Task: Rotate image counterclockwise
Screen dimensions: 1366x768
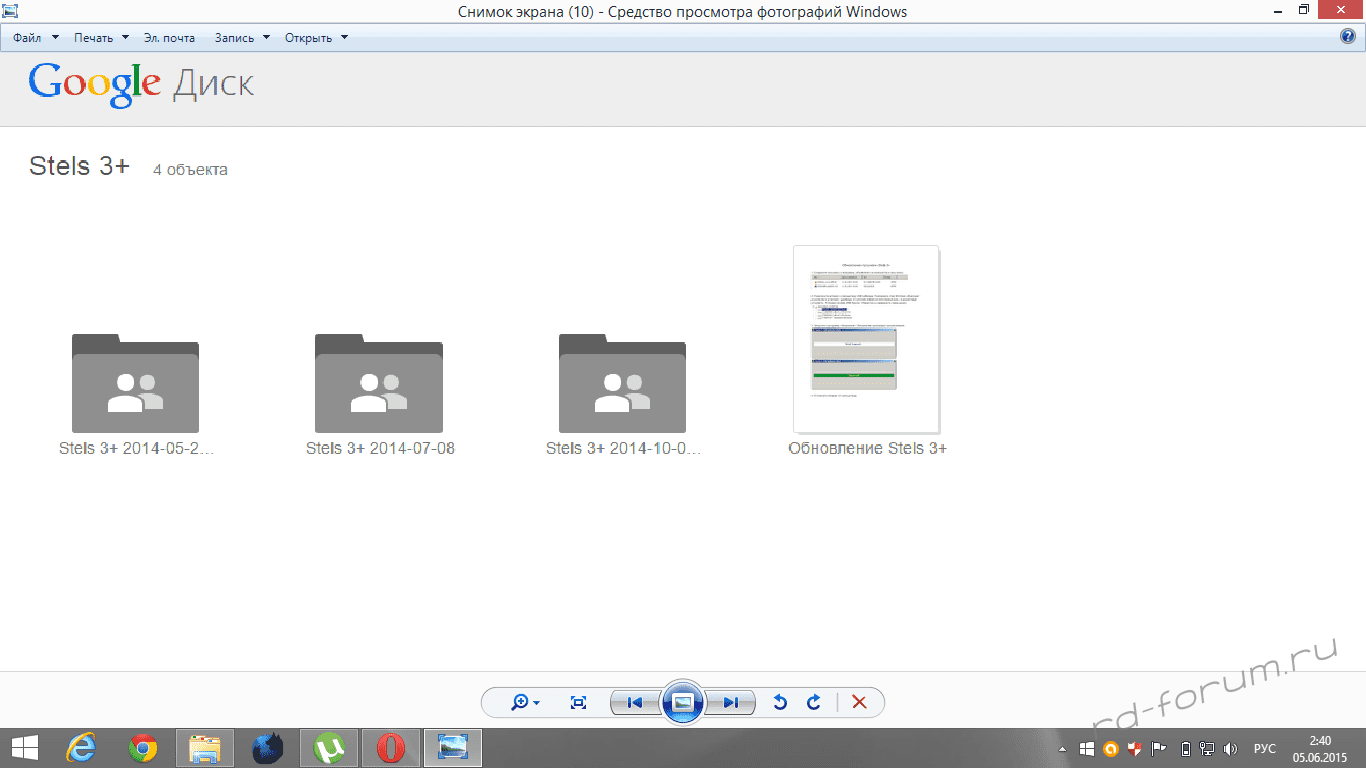Action: [780, 703]
